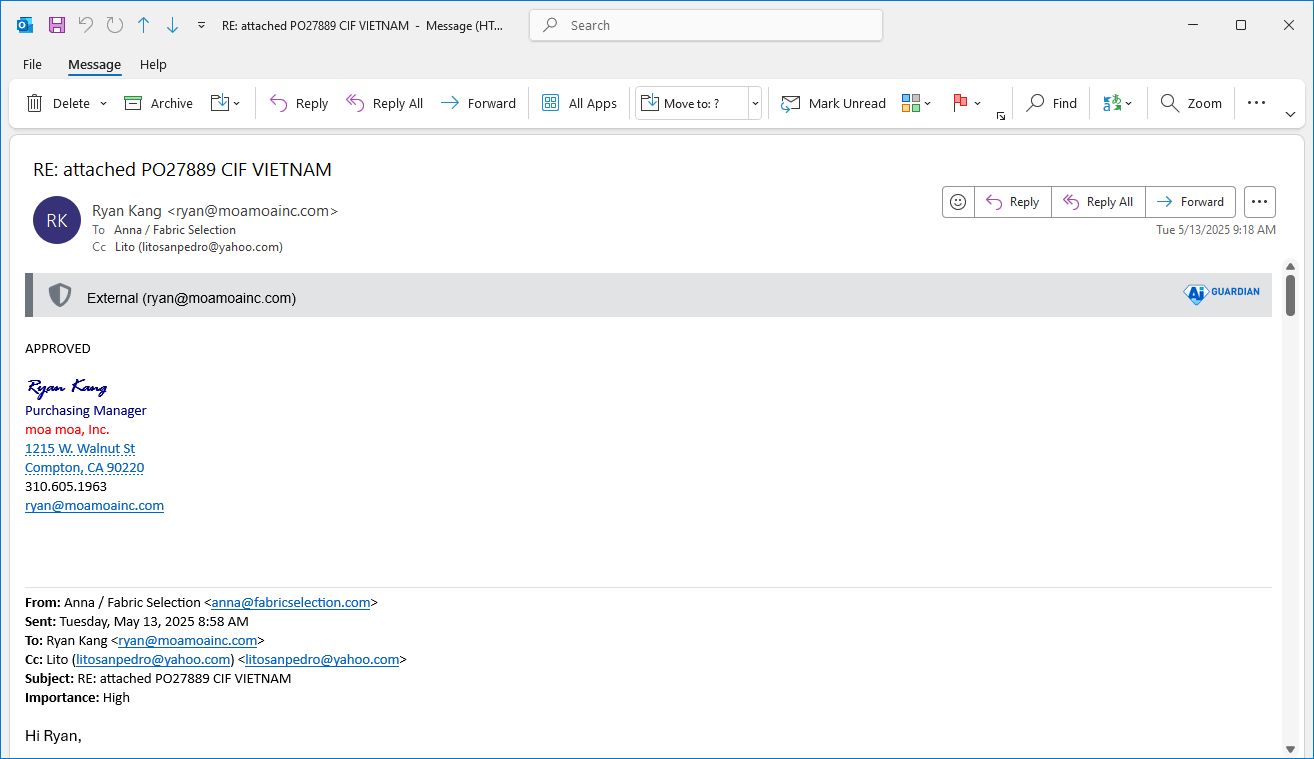1314x759 pixels.
Task: Click the message body scrollbar thumb
Action: coord(1290,295)
